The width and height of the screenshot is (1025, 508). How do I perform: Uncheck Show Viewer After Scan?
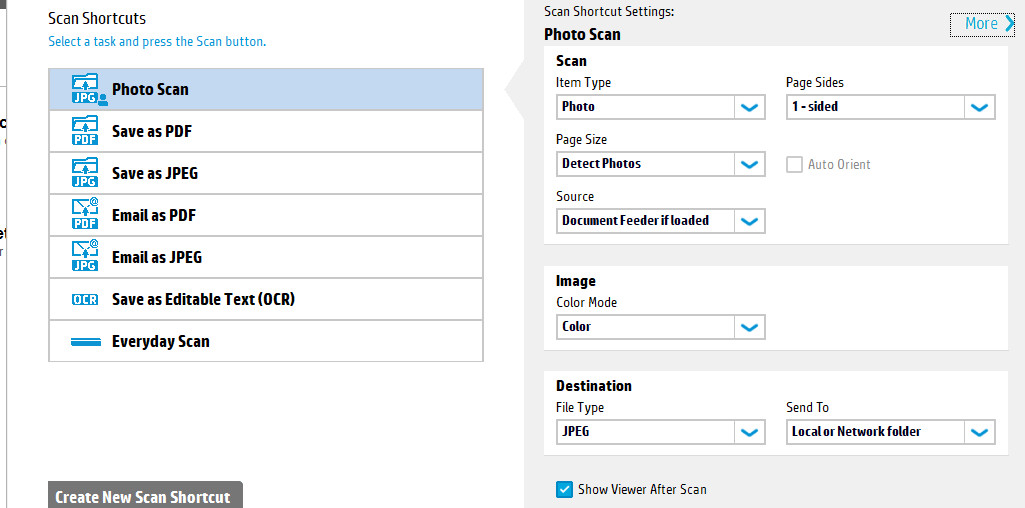pyautogui.click(x=564, y=489)
